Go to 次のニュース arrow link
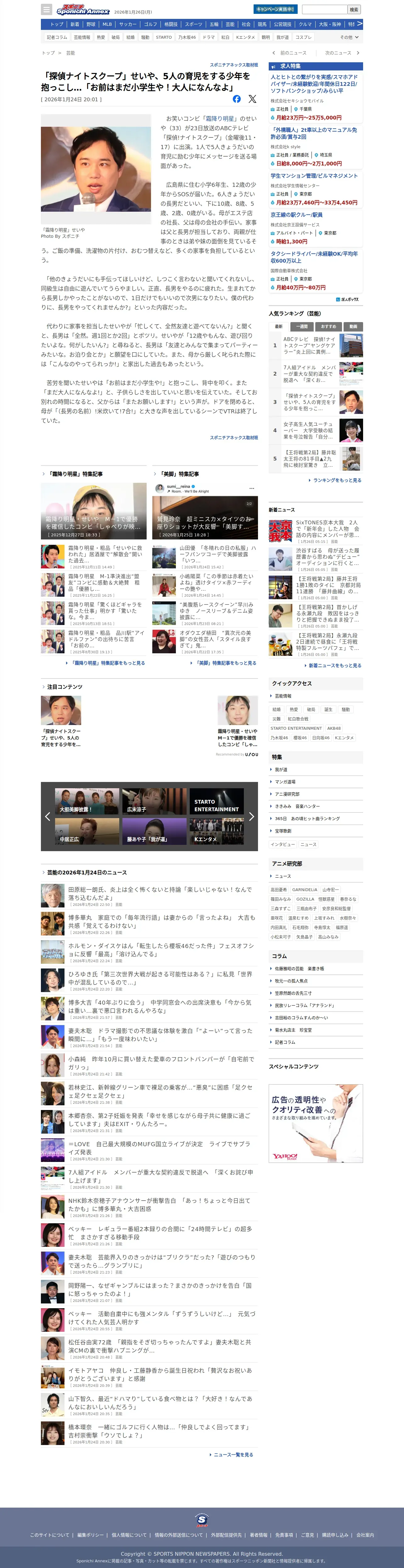Viewport: 404px width, 1568px height. [x=342, y=53]
